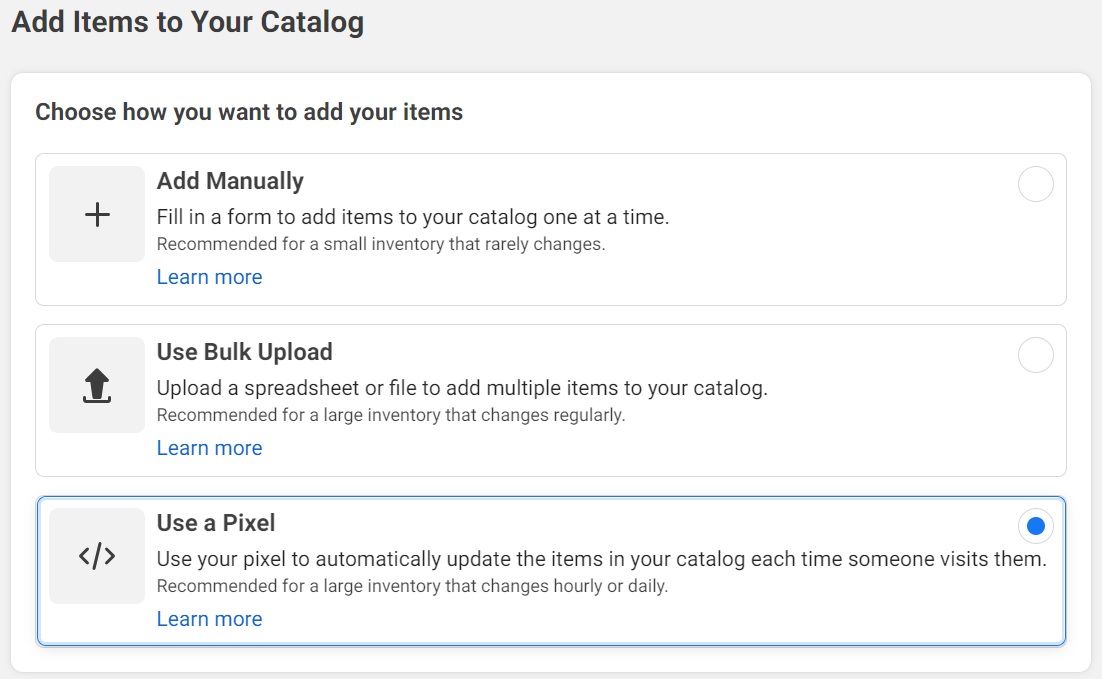1102x679 pixels.
Task: Click the Add Manually option title
Action: pyautogui.click(x=230, y=181)
